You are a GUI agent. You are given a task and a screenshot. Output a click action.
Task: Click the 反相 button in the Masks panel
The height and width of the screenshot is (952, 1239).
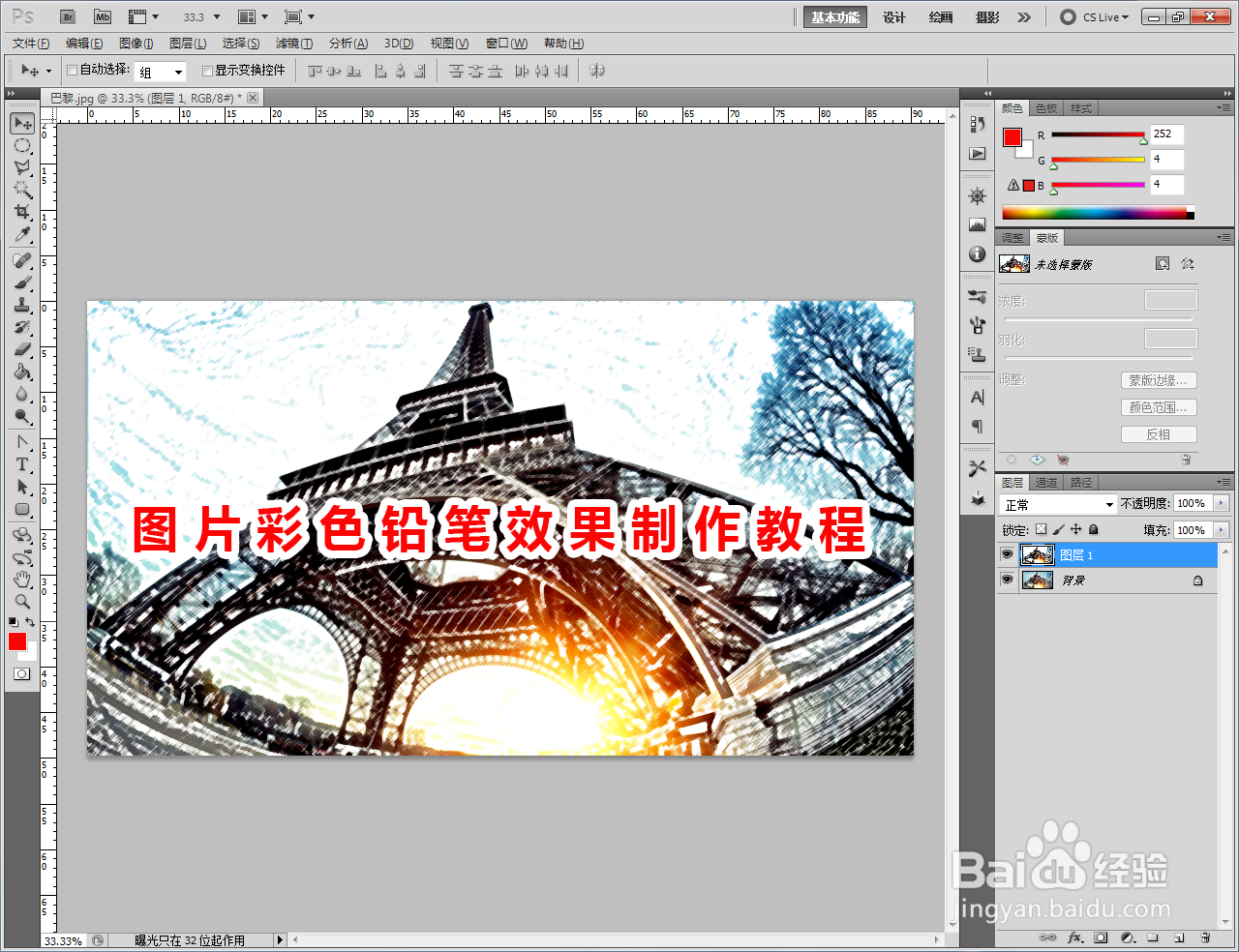pos(1159,433)
